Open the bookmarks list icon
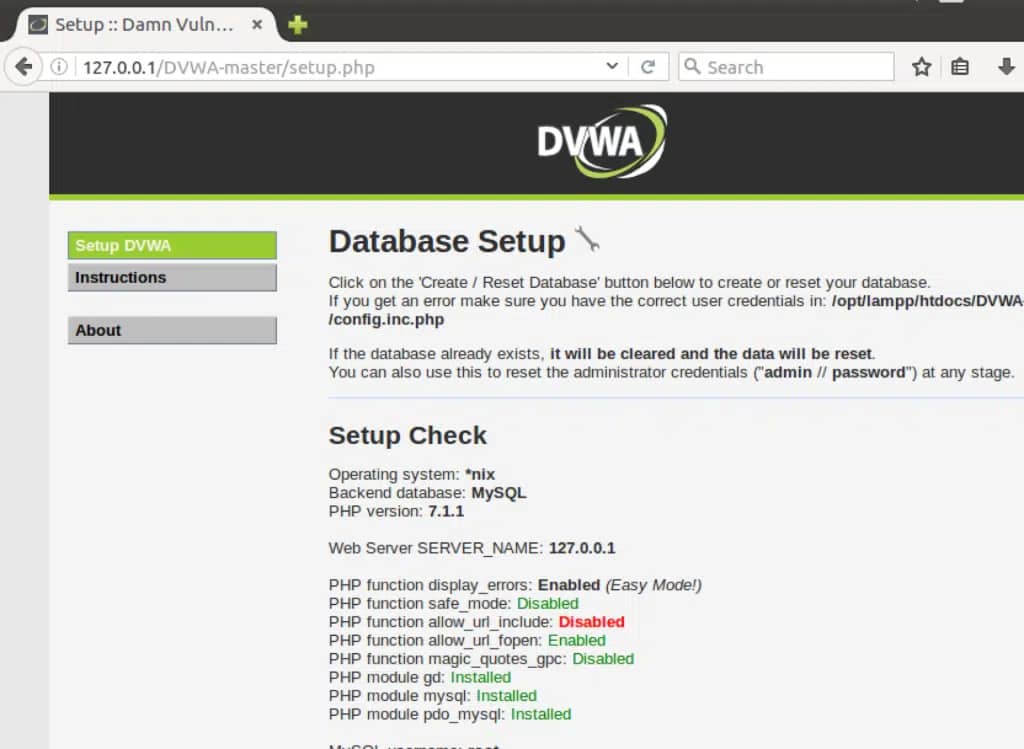Viewport: 1024px width, 749px height. click(959, 67)
